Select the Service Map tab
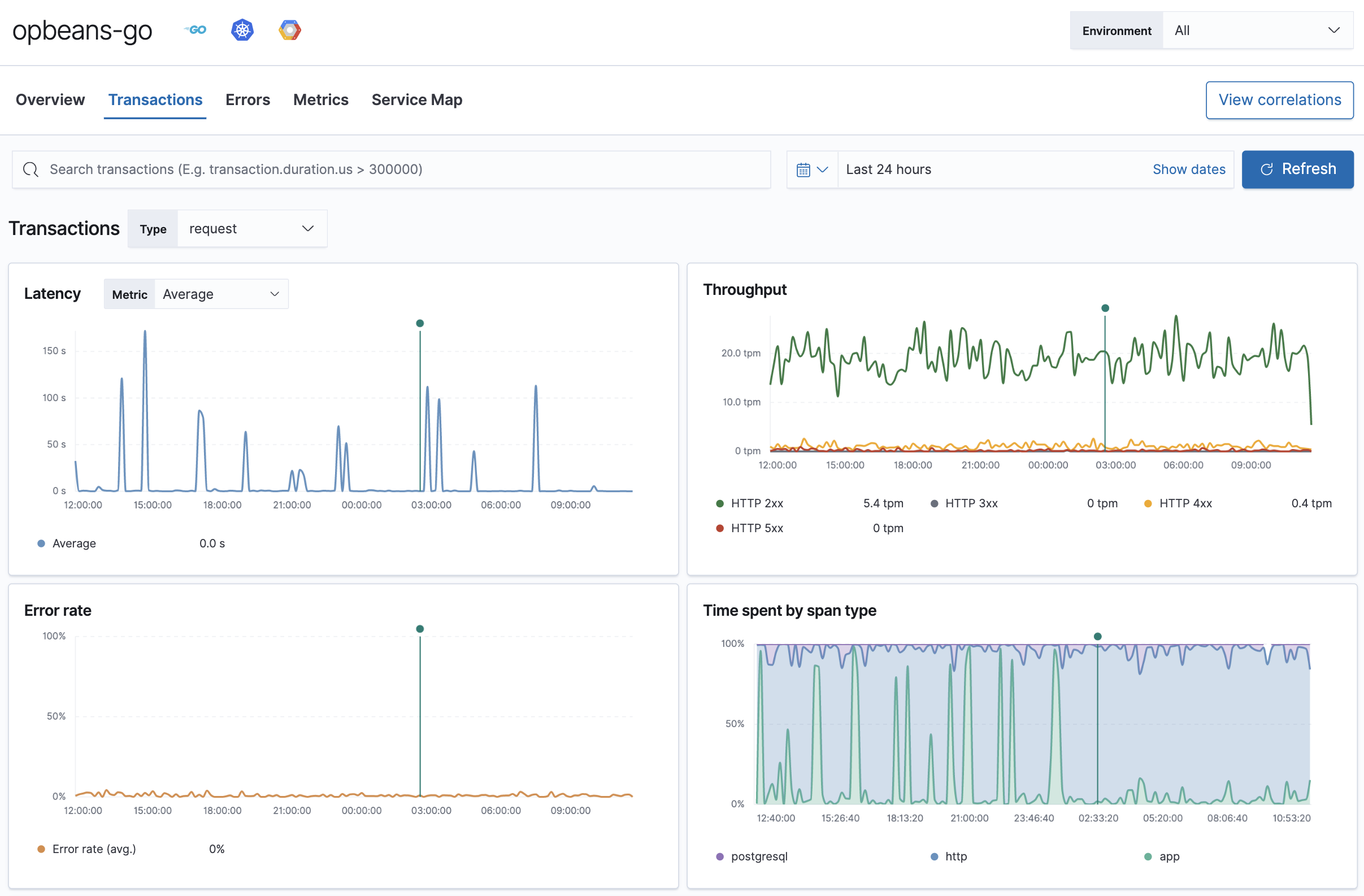The height and width of the screenshot is (896, 1364). coord(417,99)
